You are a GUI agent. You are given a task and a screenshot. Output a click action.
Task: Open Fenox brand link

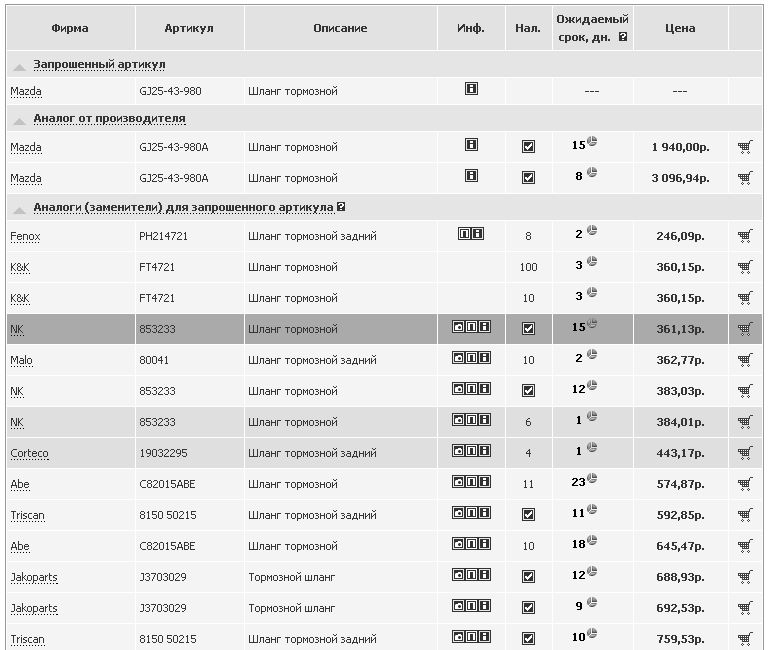[x=25, y=236]
